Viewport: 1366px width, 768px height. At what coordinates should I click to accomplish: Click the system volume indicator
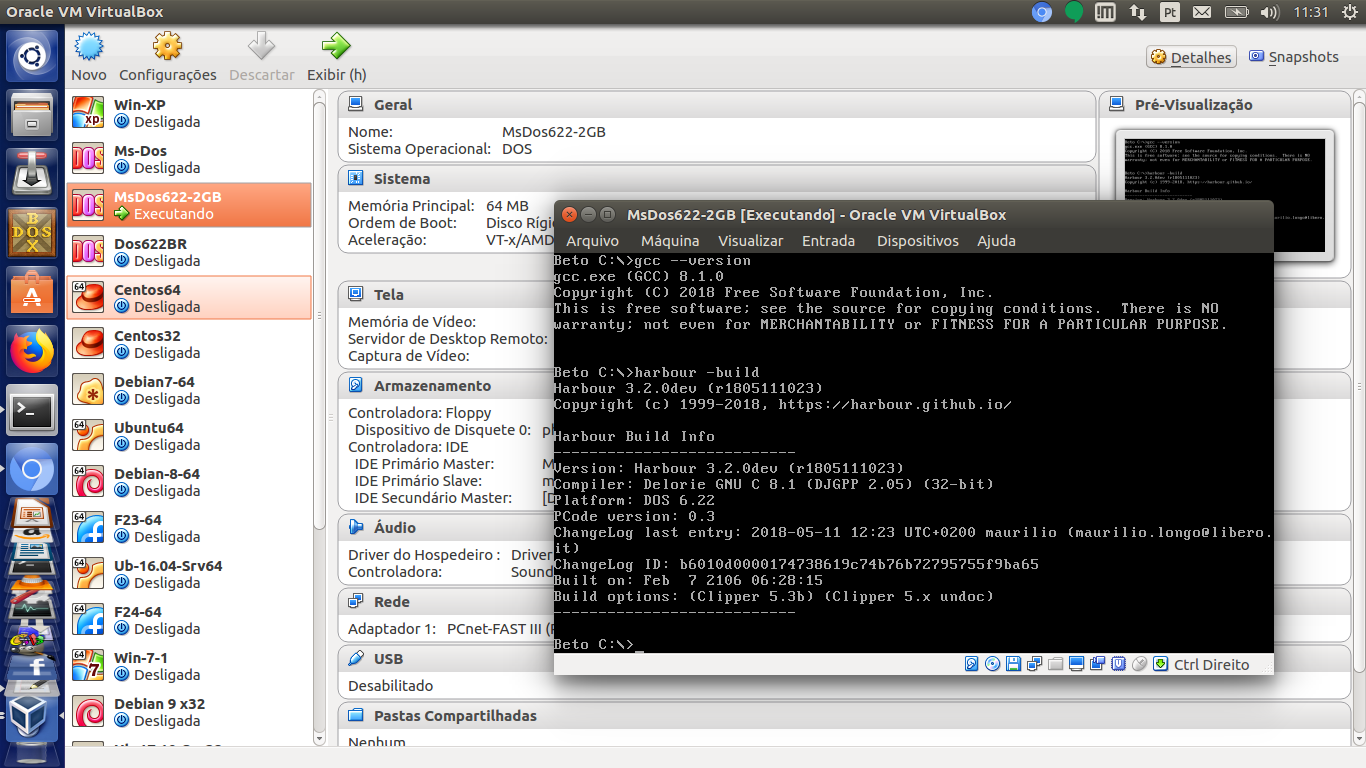coord(1269,12)
